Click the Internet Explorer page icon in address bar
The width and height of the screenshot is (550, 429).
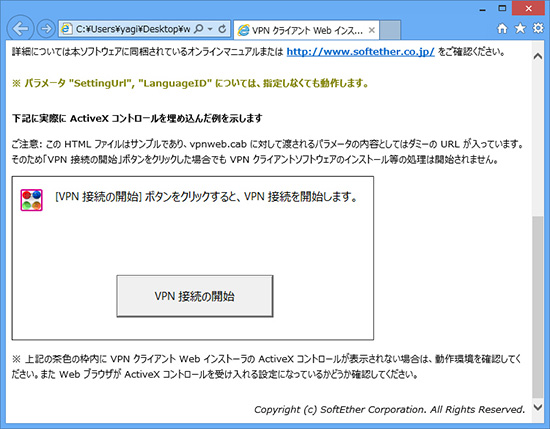[x=66, y=29]
